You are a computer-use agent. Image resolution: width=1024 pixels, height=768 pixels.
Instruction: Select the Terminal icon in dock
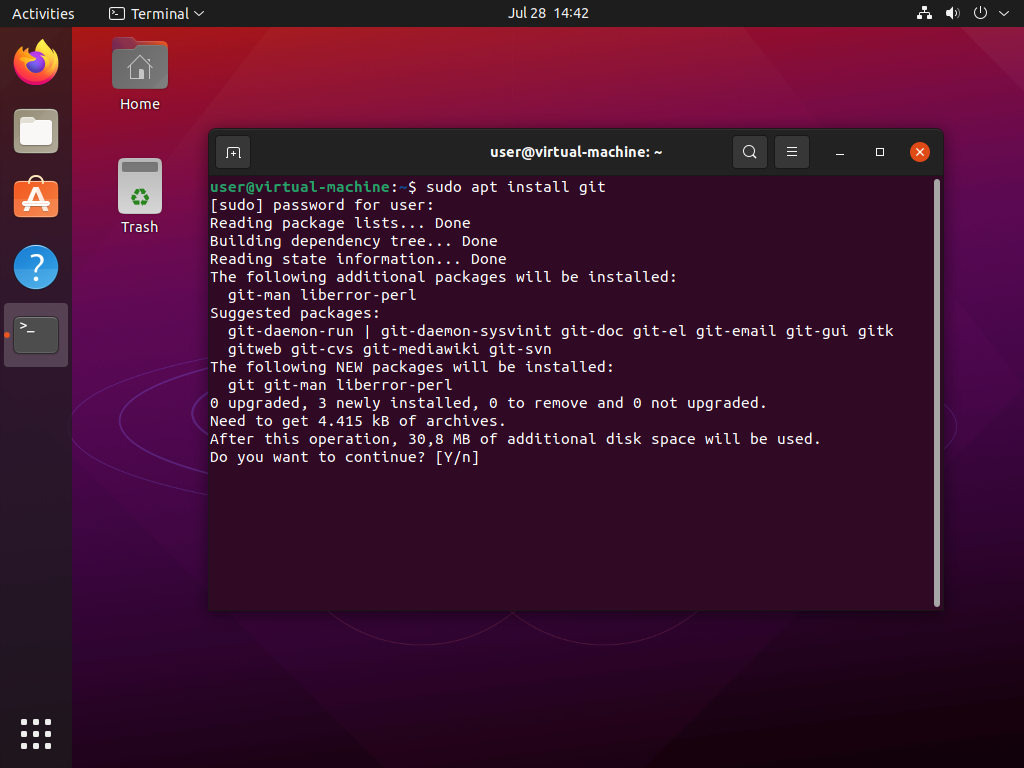point(36,335)
